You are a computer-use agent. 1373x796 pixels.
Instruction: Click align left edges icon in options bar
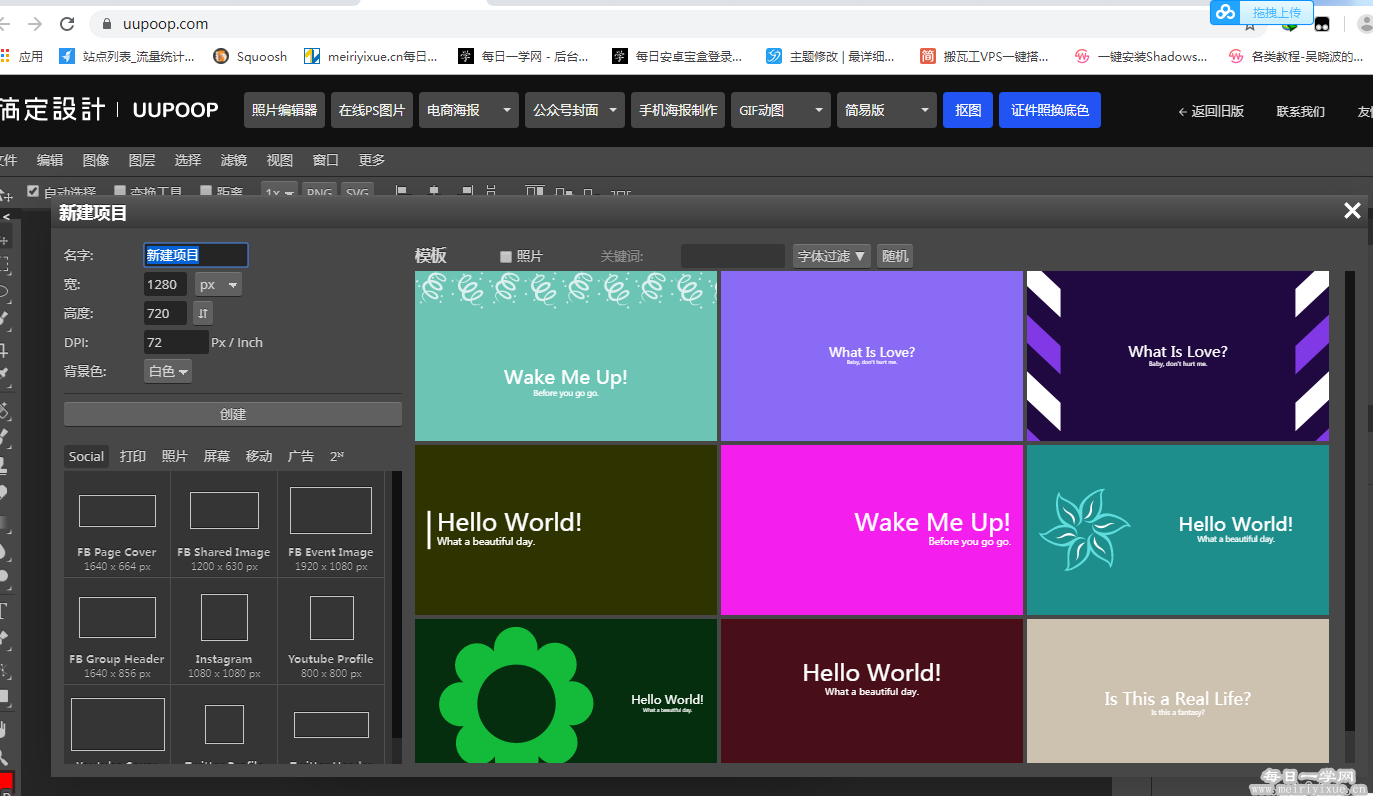coord(402,191)
